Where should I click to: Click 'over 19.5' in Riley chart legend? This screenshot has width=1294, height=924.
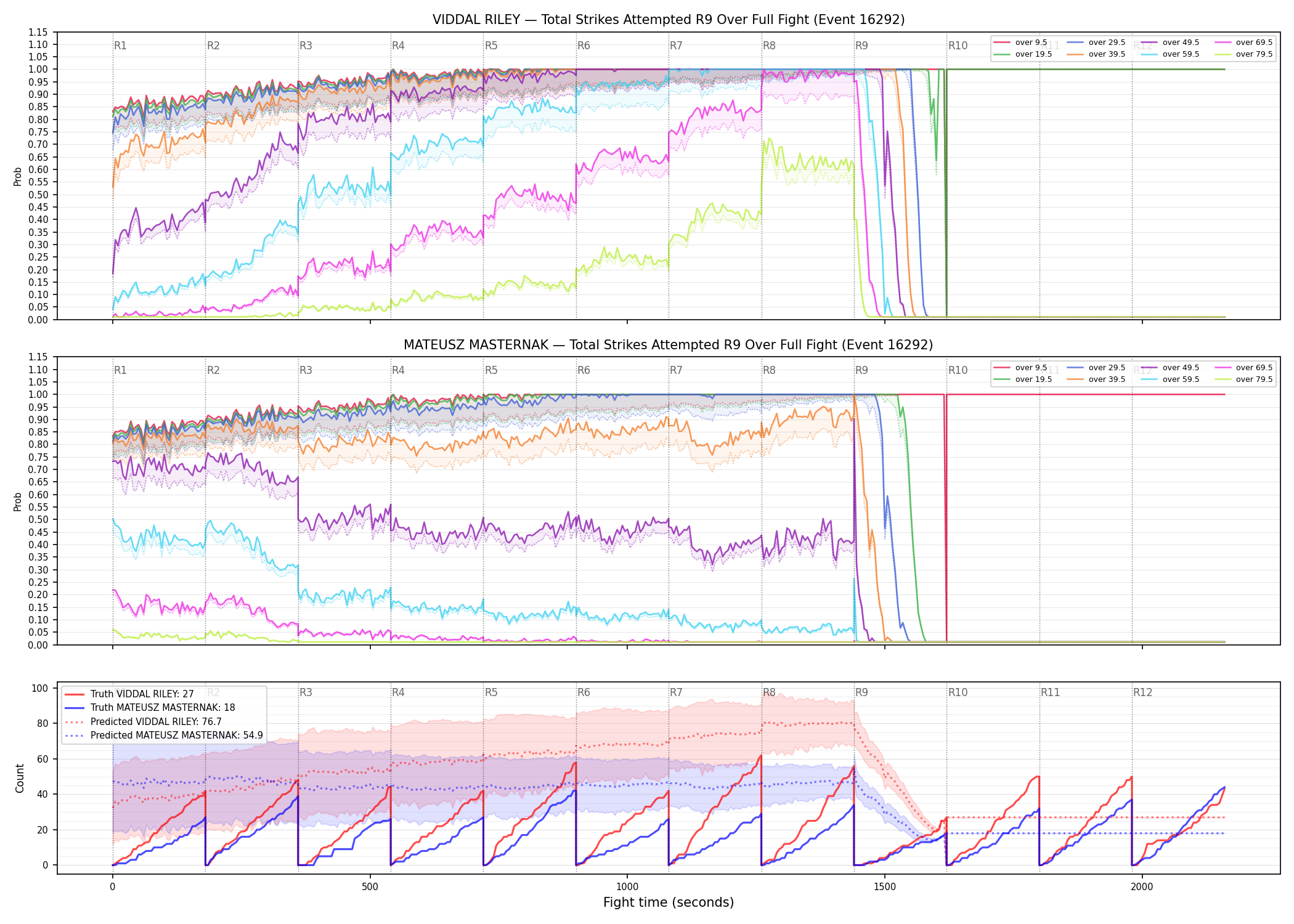click(1034, 54)
